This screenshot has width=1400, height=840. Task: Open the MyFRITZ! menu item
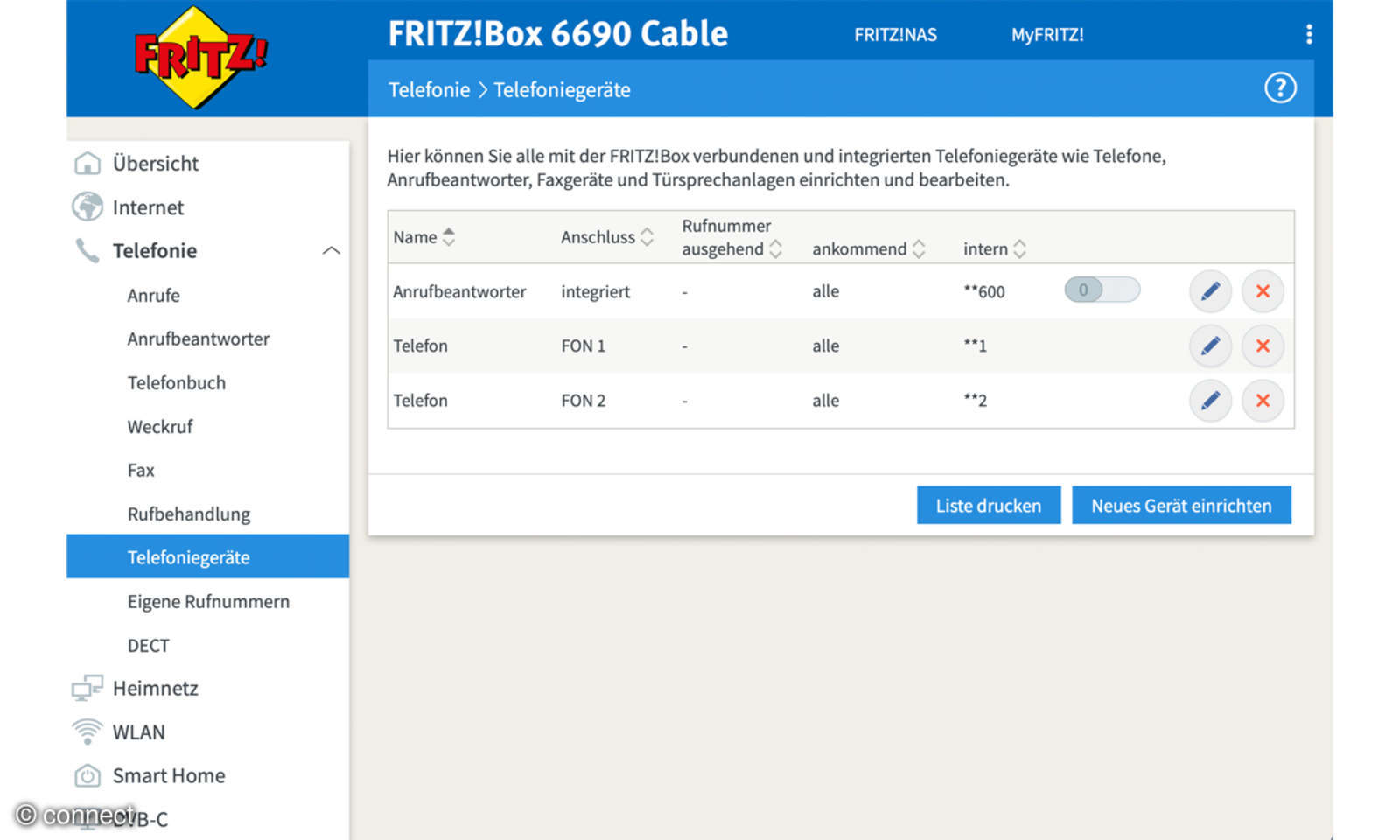(1047, 35)
